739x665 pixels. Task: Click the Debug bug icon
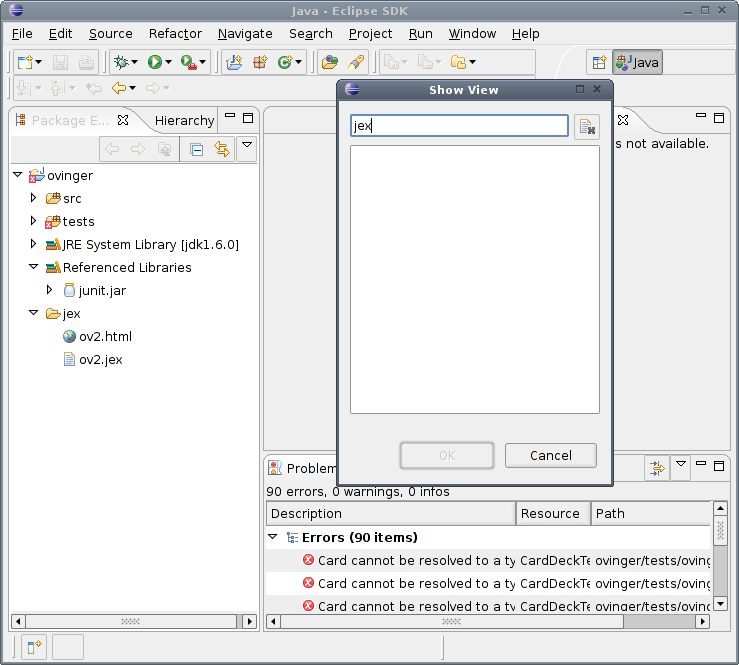[121, 62]
